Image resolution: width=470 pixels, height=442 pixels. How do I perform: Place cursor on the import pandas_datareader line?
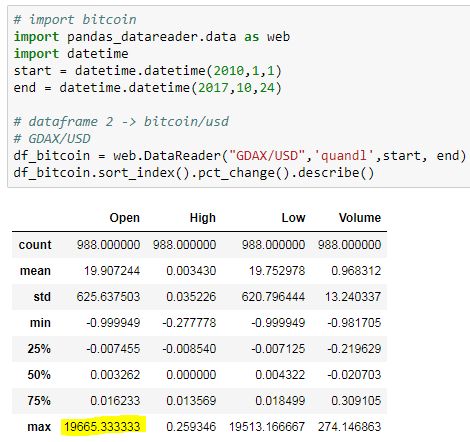[152, 37]
